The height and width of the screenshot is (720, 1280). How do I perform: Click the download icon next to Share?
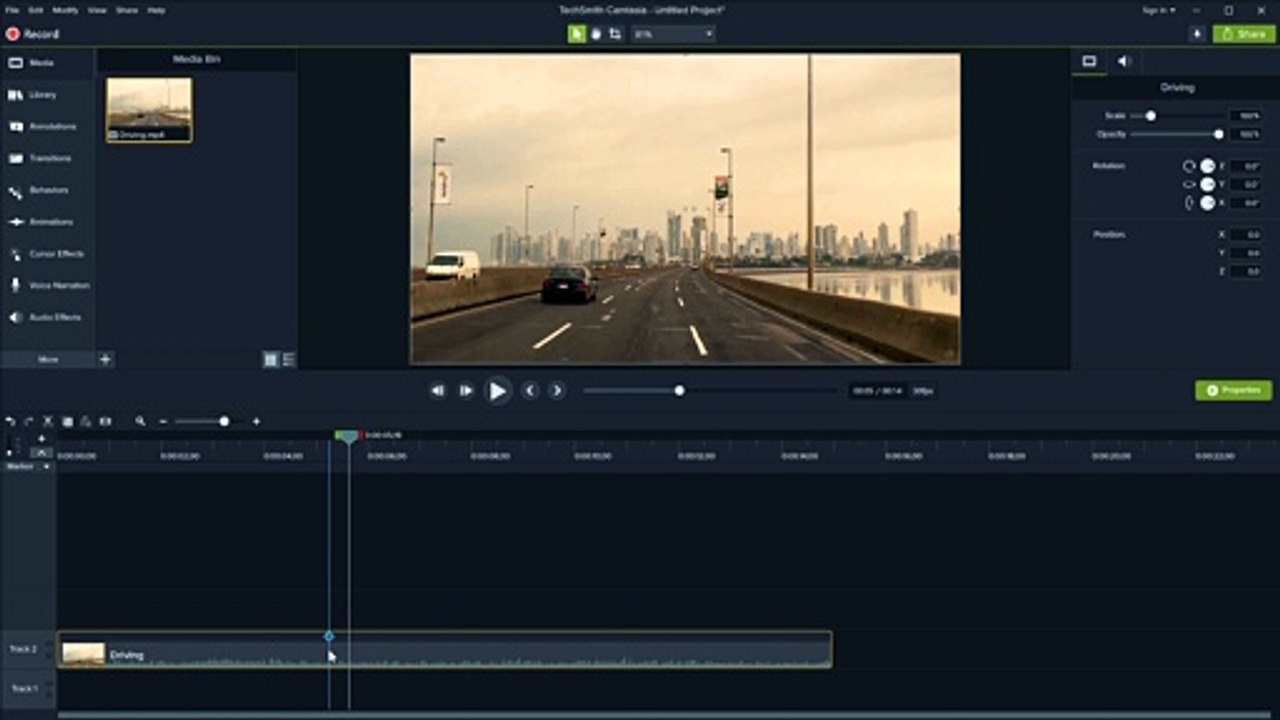pyautogui.click(x=1197, y=34)
